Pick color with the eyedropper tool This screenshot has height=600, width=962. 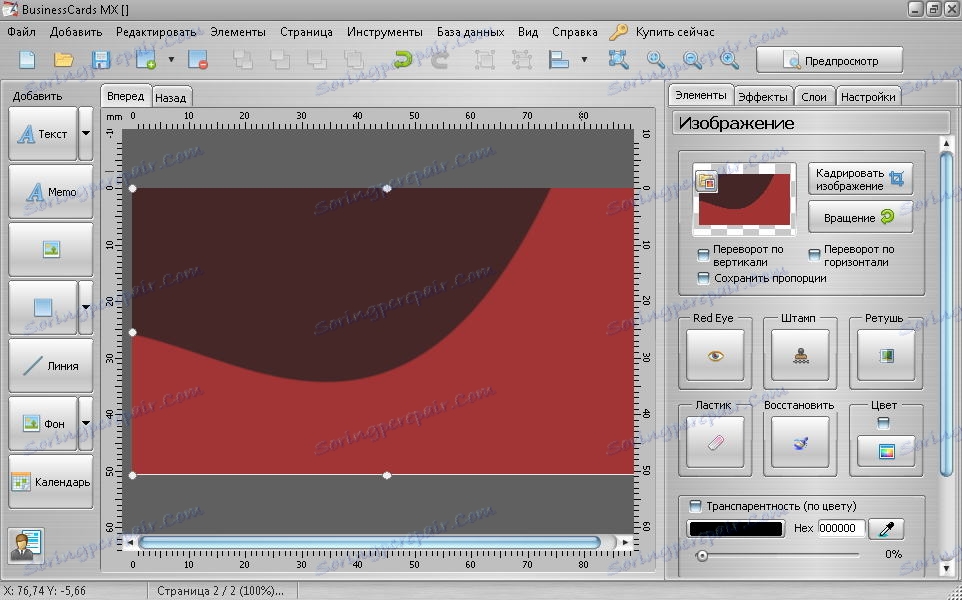point(886,528)
